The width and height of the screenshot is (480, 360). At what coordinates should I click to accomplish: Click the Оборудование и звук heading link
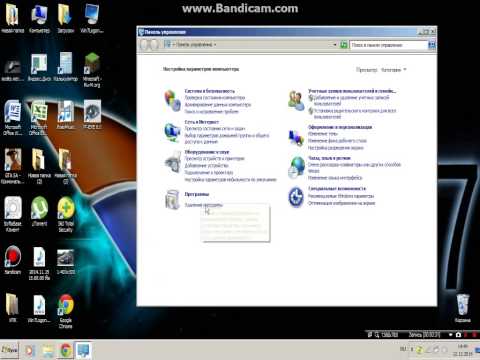click(x=207, y=152)
